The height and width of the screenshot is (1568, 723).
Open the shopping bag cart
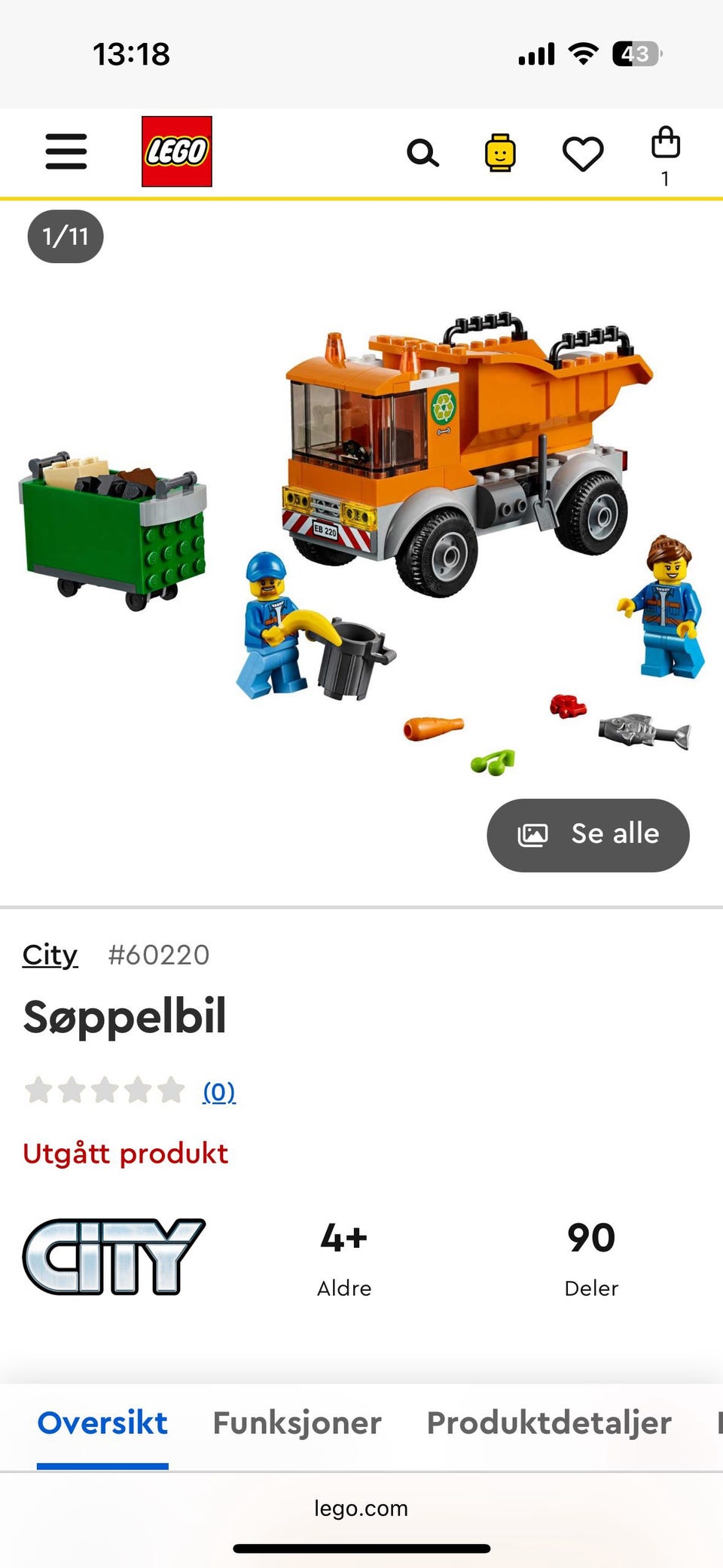666,154
